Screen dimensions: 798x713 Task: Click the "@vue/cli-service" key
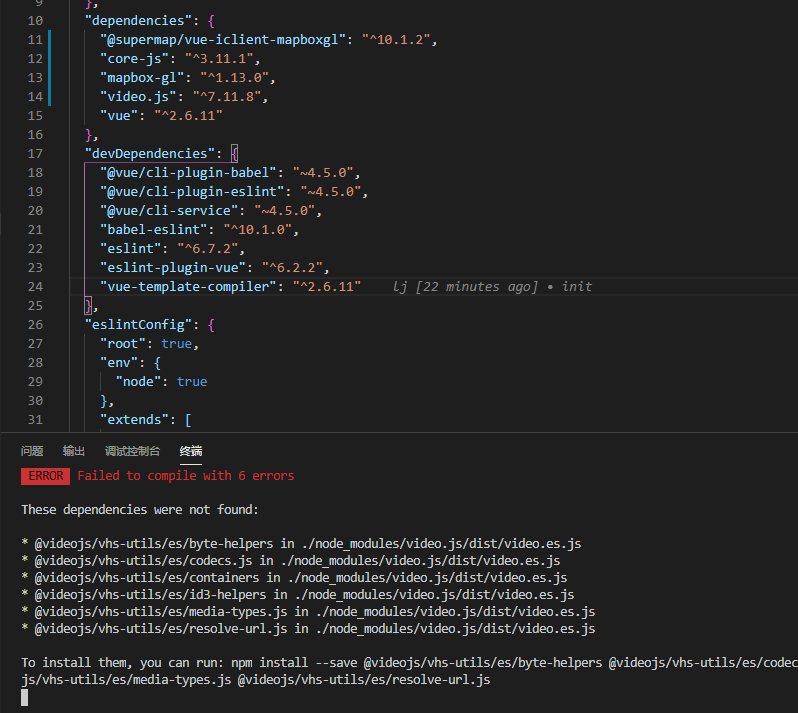coord(169,211)
